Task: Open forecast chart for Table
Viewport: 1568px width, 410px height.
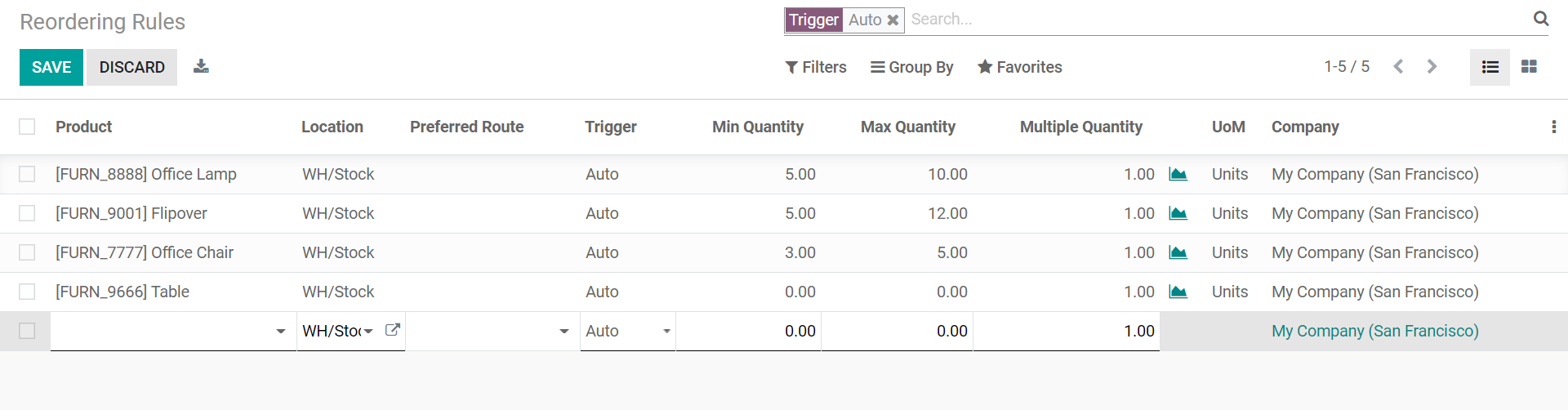Action: coord(1178,292)
